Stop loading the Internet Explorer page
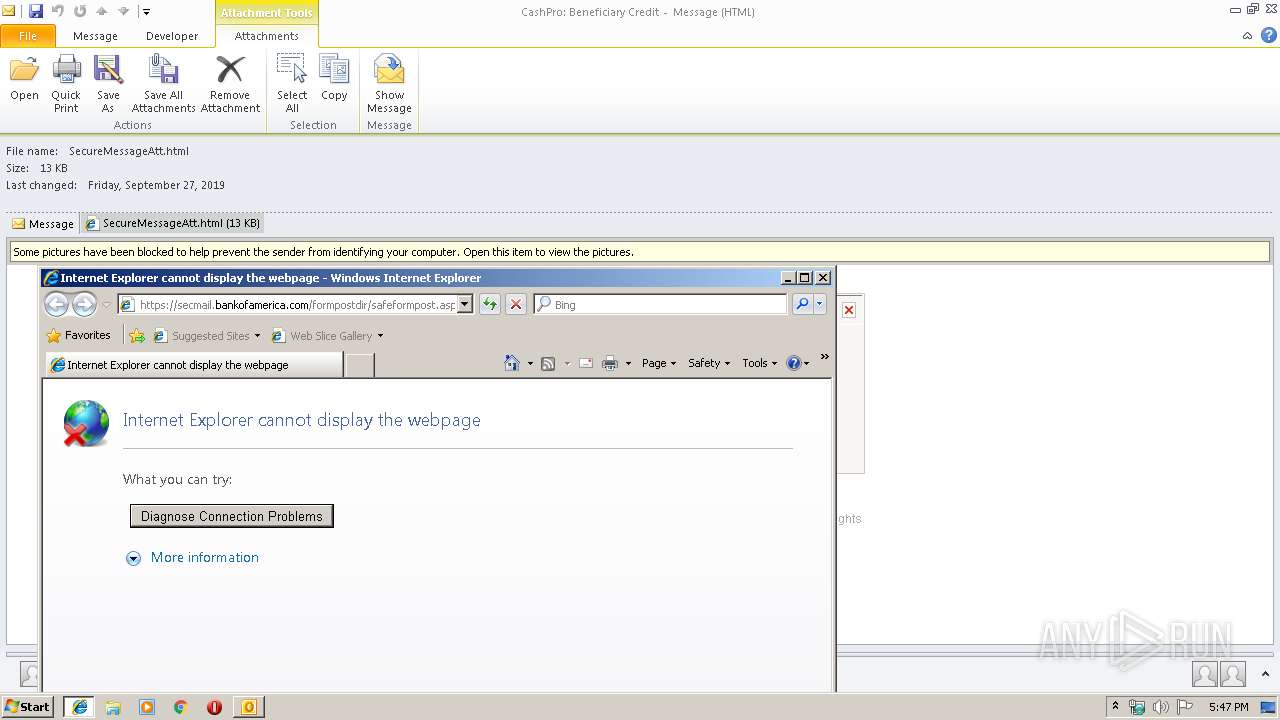 pos(516,304)
